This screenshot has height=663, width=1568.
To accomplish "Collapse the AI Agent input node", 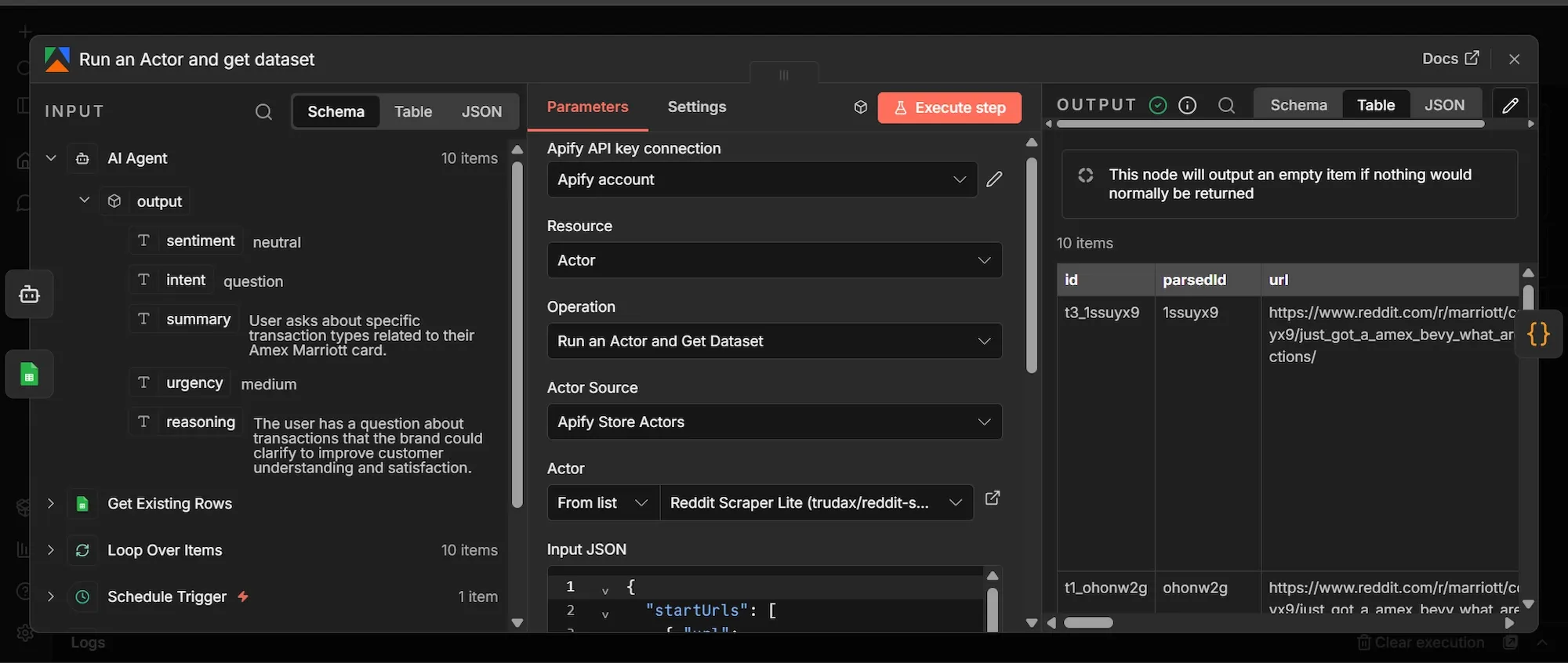I will [51, 158].
